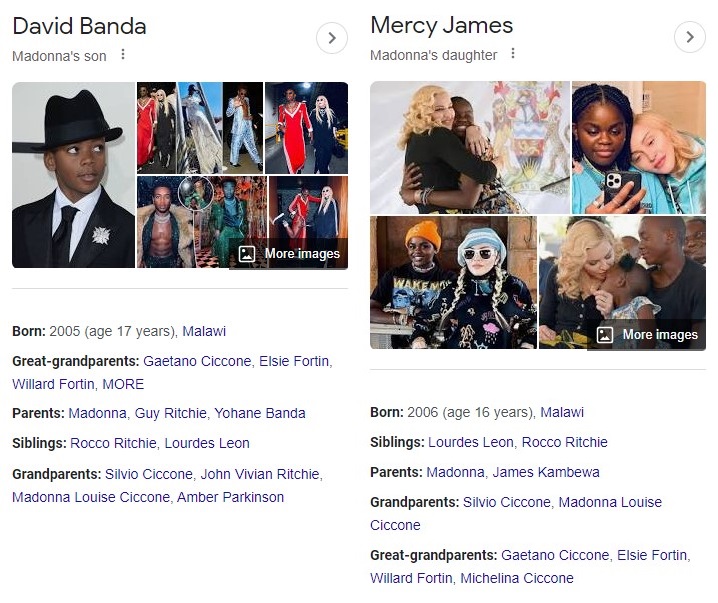Open three-dot menu beside Madonna's daughter
The image size is (718, 603).
(x=513, y=54)
